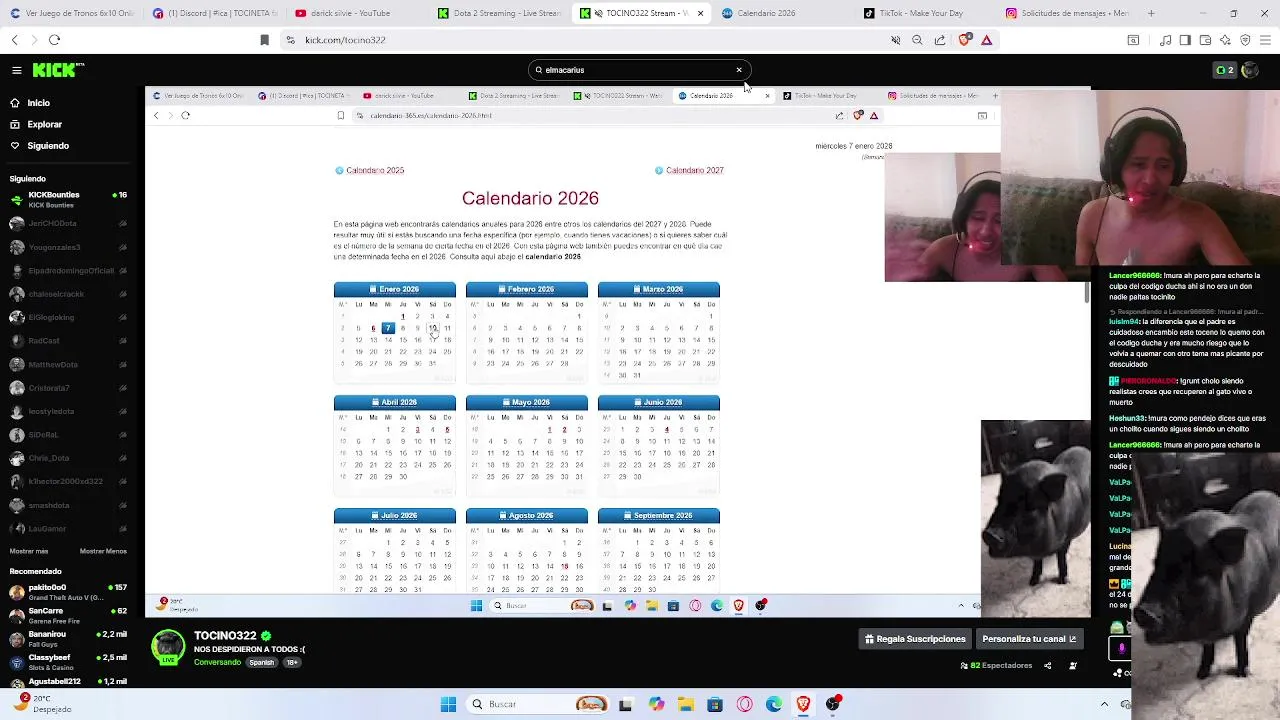This screenshot has width=1280, height=720.
Task: Open recommended channel SanCarre
Action: click(68, 615)
